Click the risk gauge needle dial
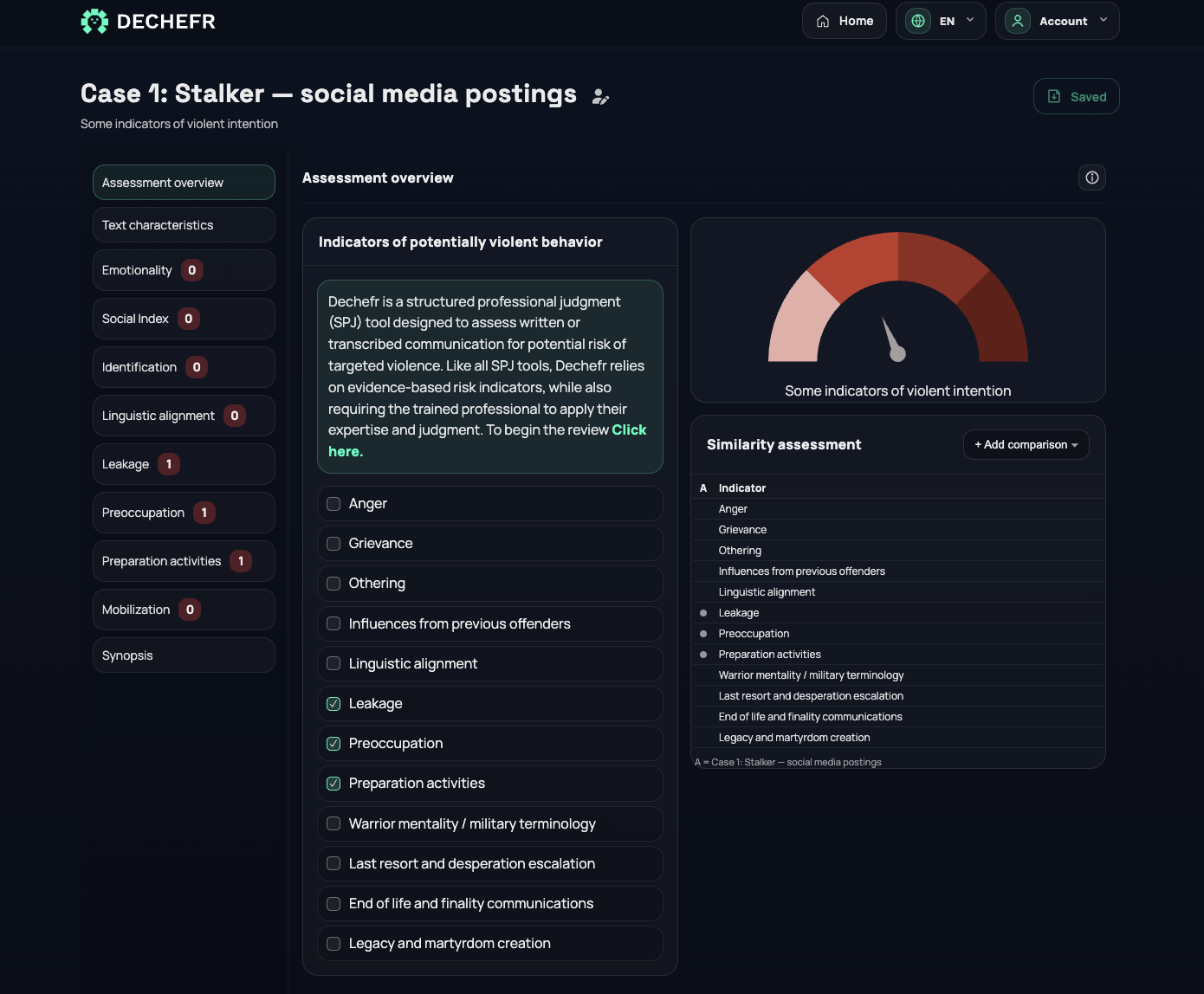Viewport: 1204px width, 994px height. click(x=893, y=339)
